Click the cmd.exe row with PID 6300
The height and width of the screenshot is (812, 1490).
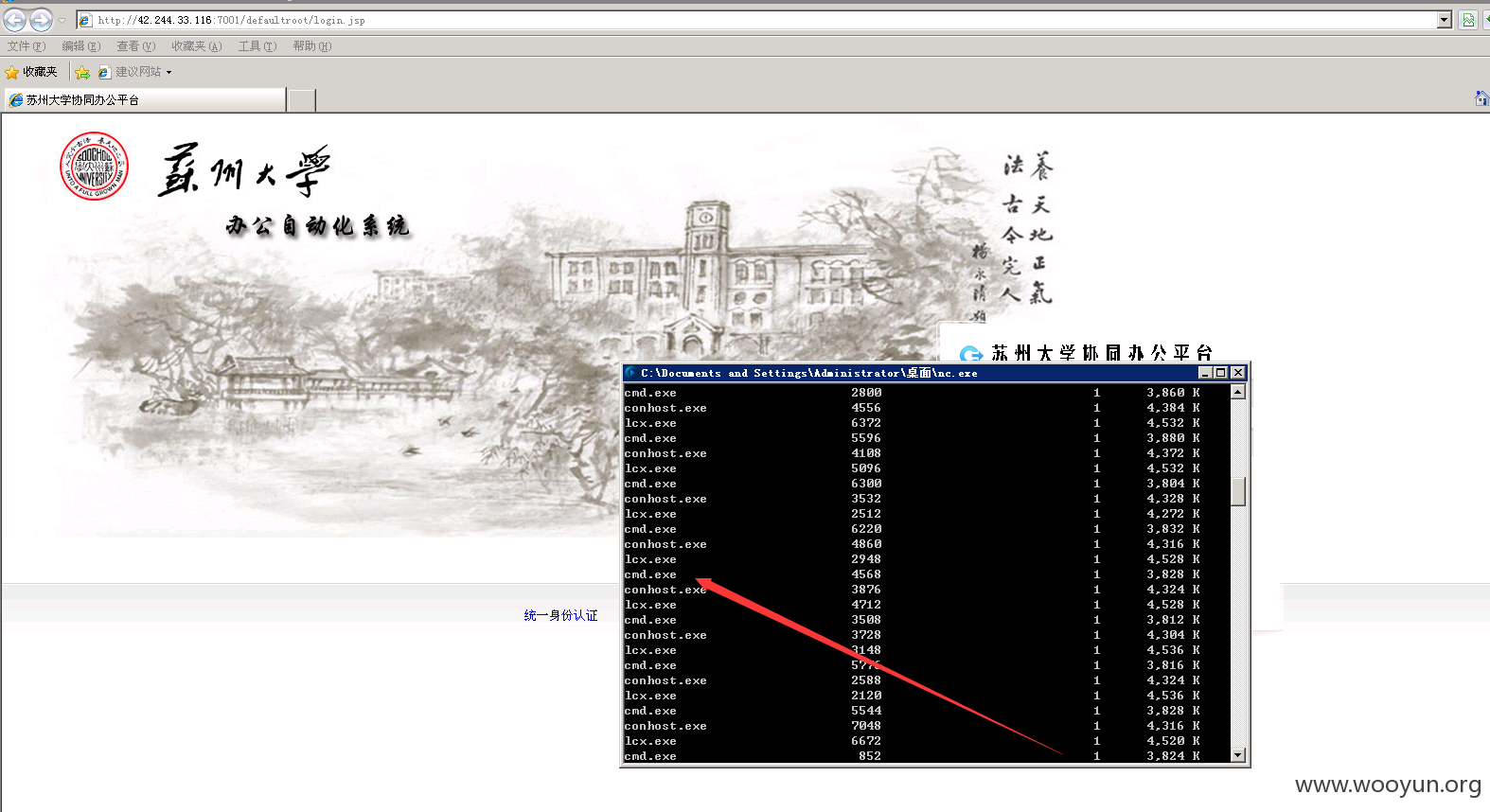[913, 484]
